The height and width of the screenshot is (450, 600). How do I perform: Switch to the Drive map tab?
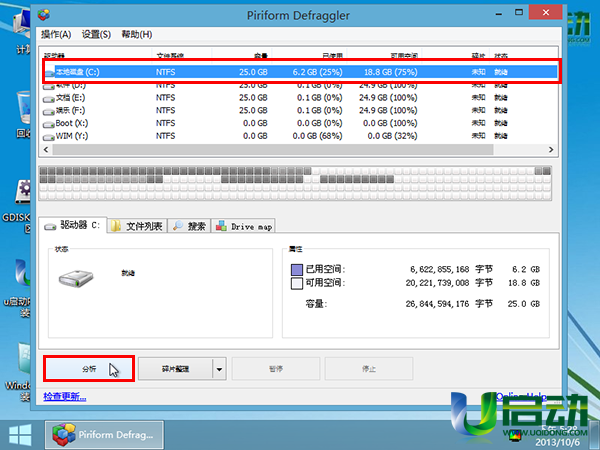coord(243,226)
